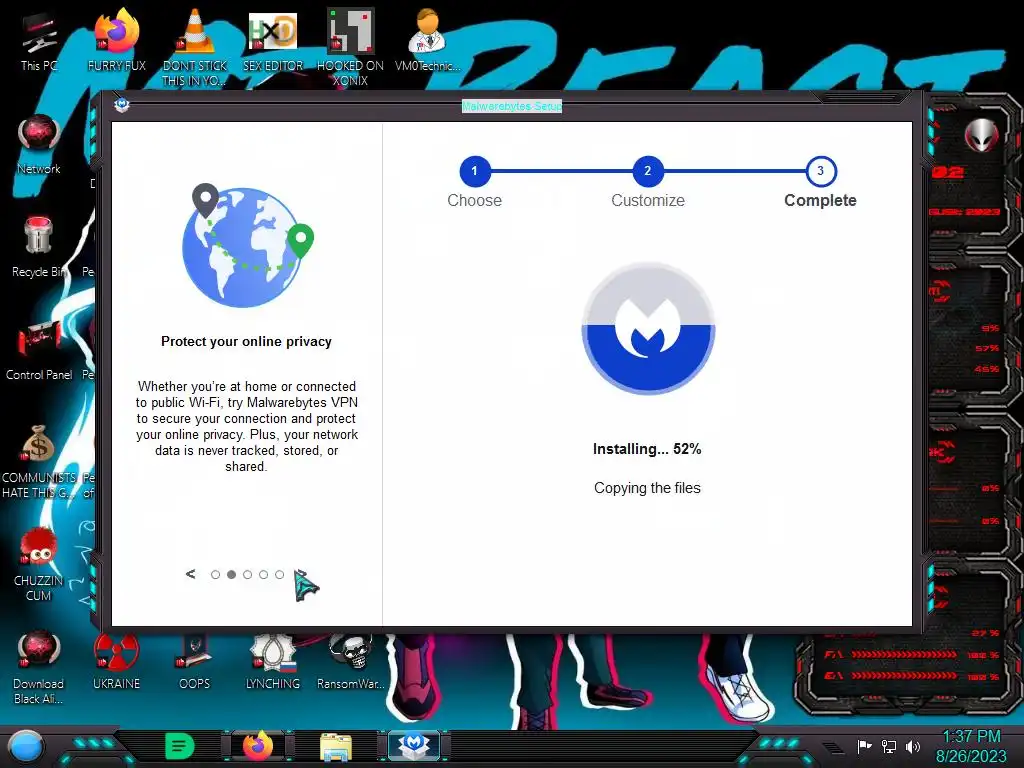Open the Recycle Bin icon
Viewport: 1024px width, 768px height.
pos(39,247)
